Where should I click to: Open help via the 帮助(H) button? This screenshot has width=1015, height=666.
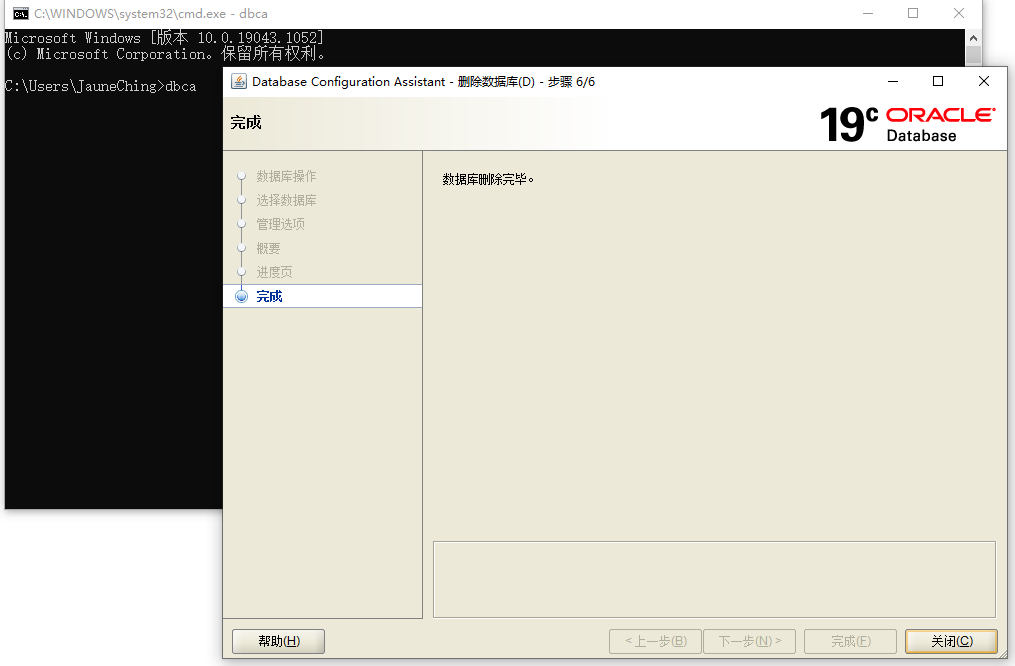tap(278, 641)
